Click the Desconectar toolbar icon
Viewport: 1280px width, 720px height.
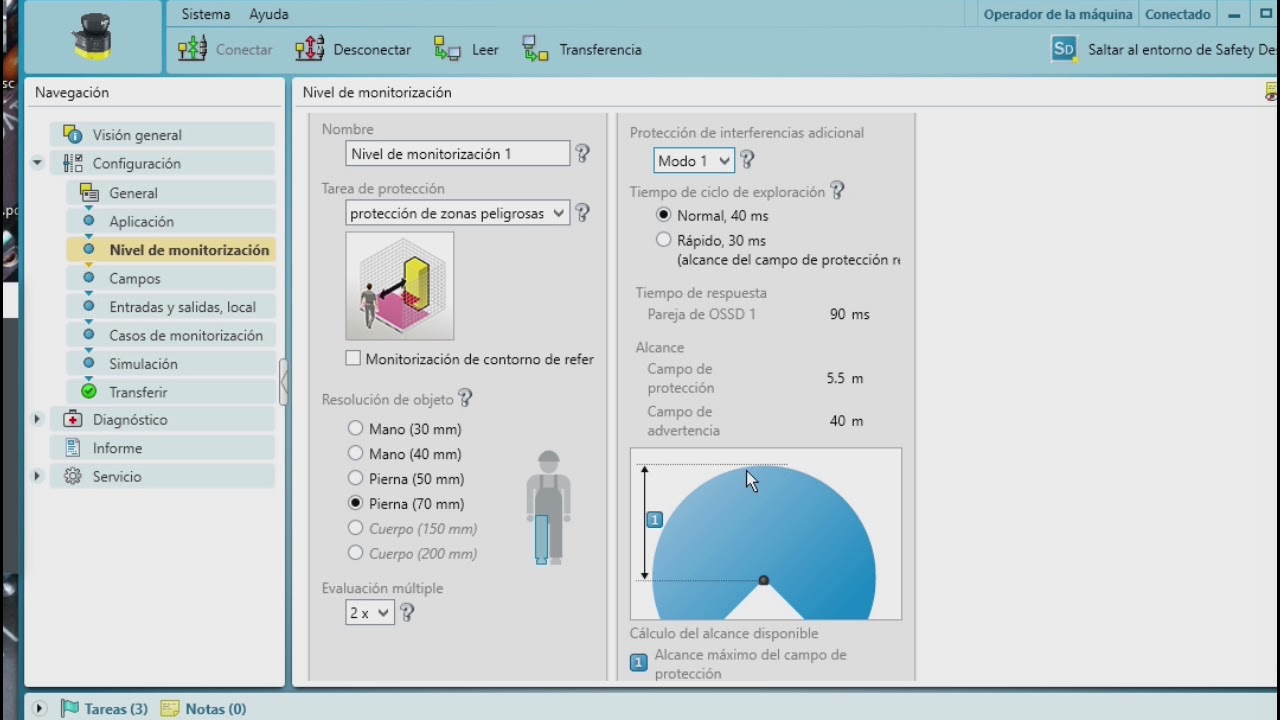(x=310, y=49)
